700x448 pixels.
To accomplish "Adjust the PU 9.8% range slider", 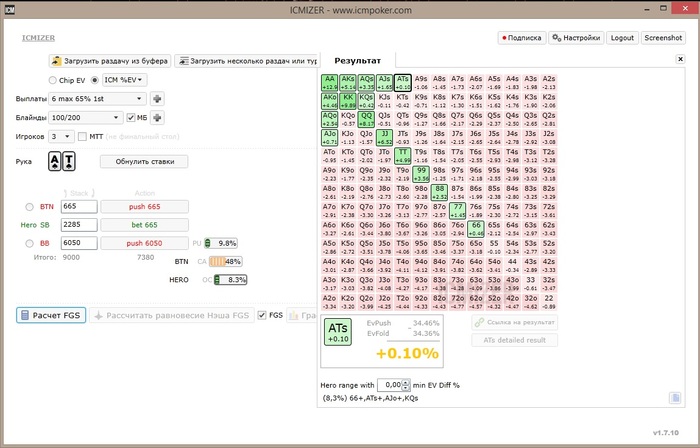I will pos(221,243).
